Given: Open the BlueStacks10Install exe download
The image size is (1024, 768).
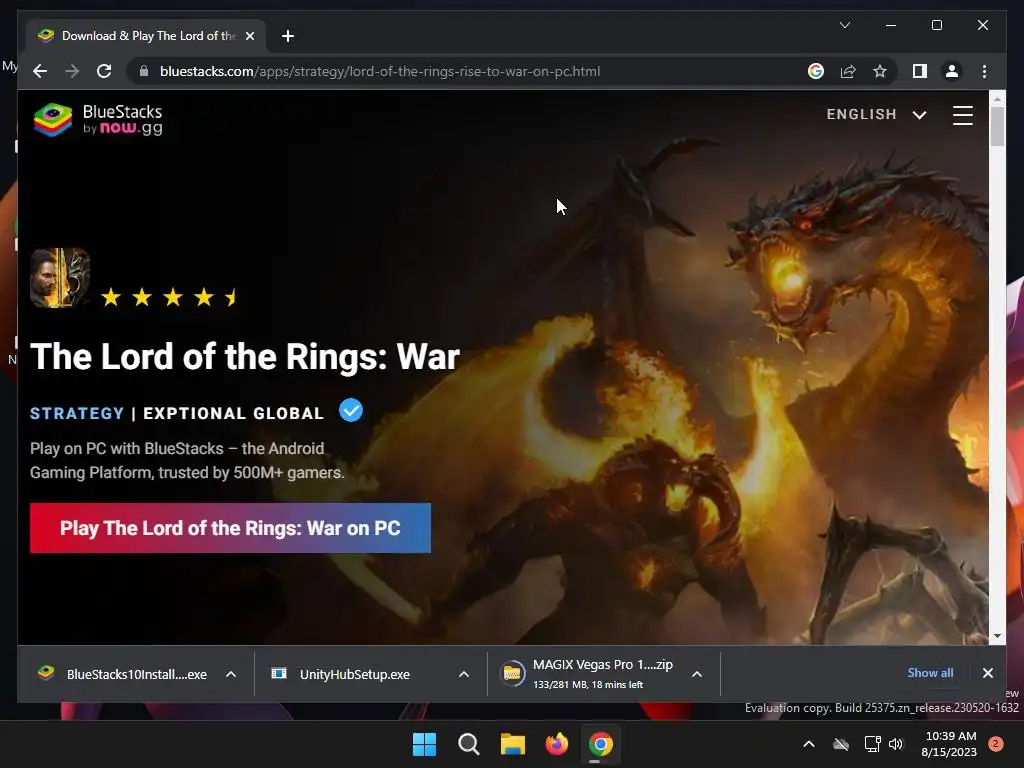Looking at the screenshot, I should pos(124,674).
